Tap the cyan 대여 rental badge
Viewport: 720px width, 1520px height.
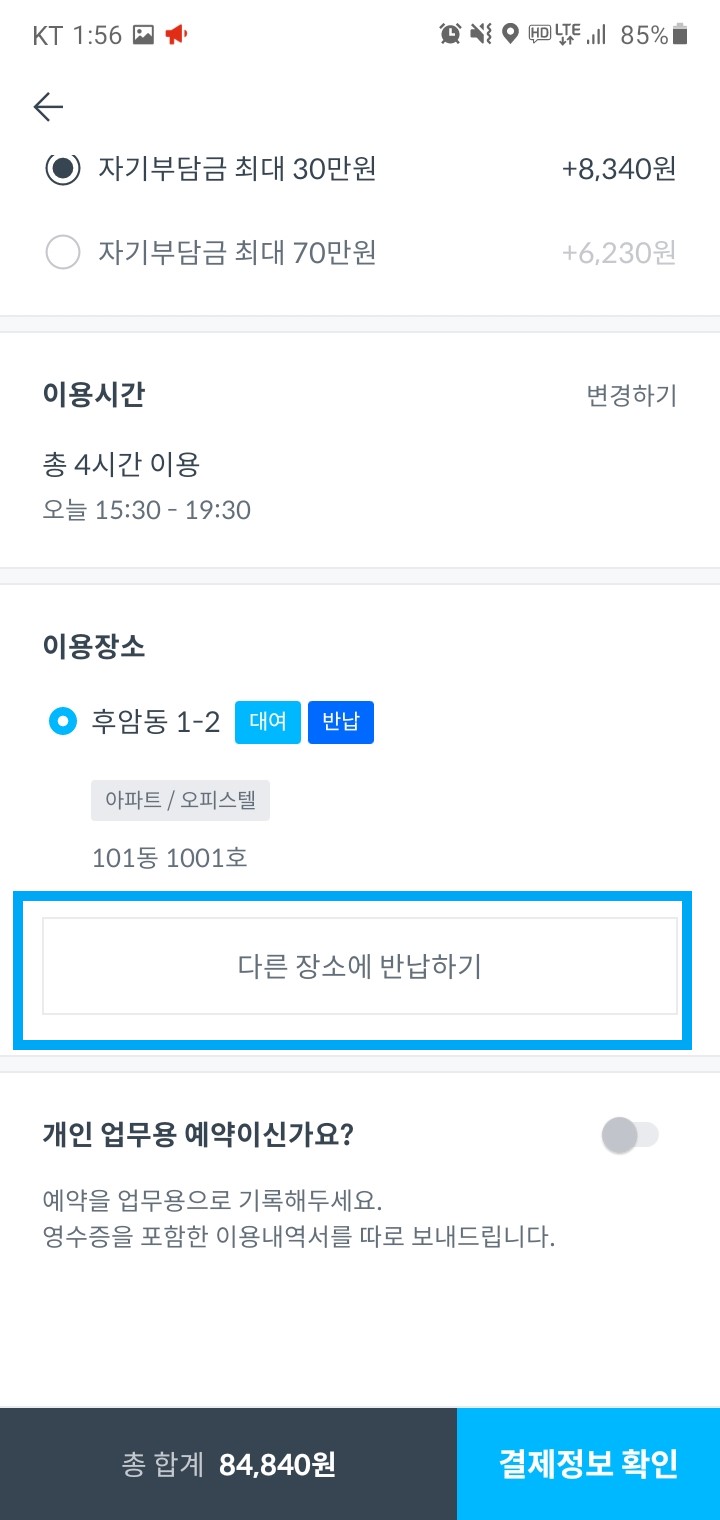pyautogui.click(x=266, y=722)
